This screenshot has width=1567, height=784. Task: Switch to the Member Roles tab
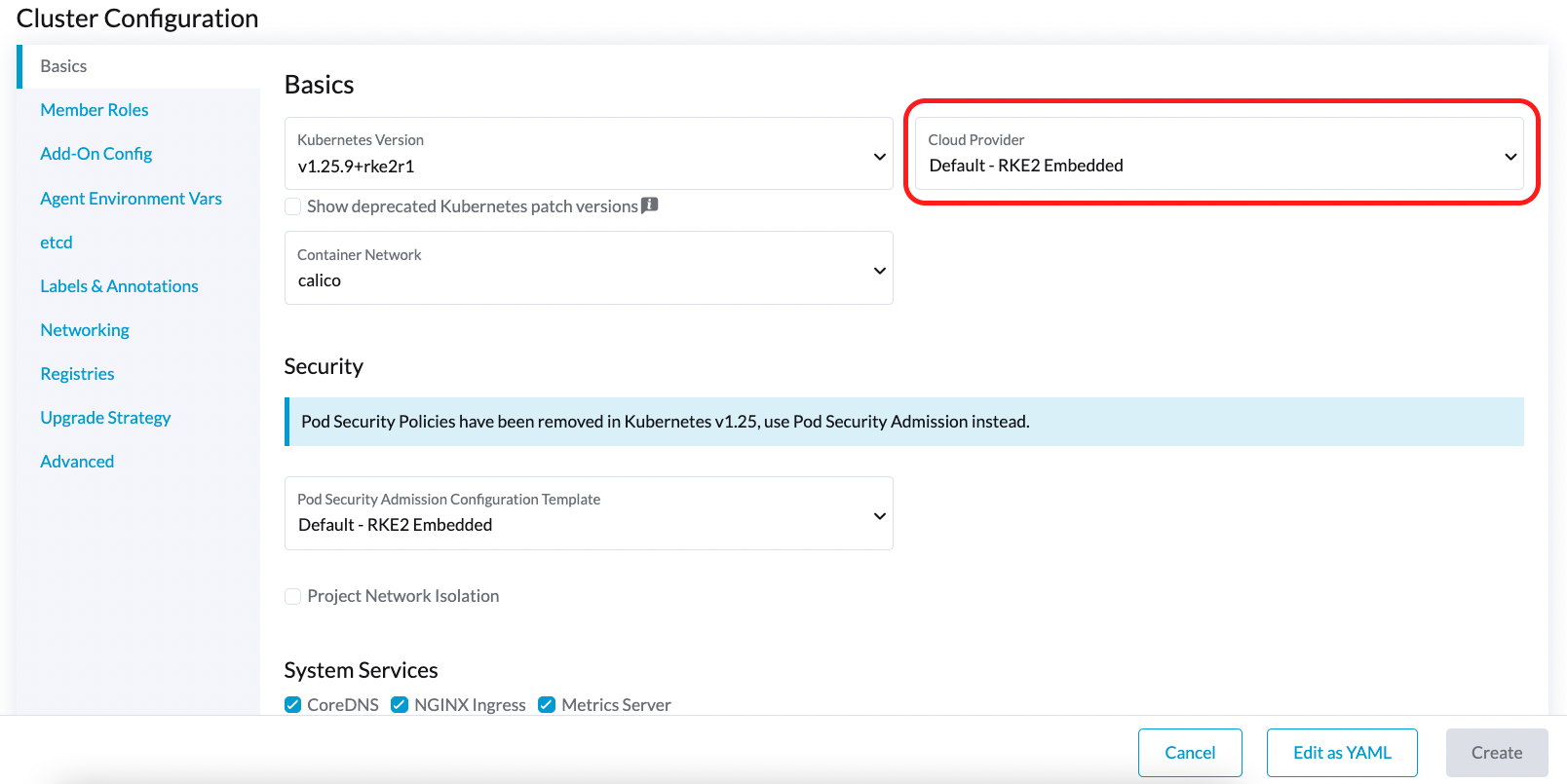pyautogui.click(x=95, y=110)
